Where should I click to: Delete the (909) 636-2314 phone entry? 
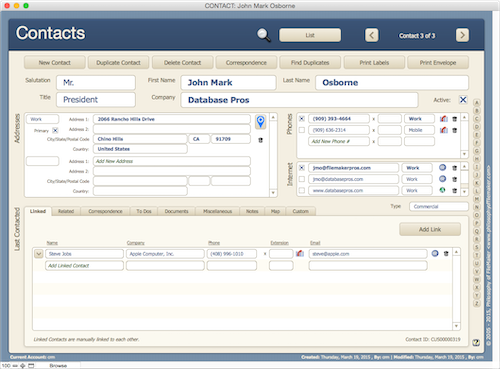455,130
